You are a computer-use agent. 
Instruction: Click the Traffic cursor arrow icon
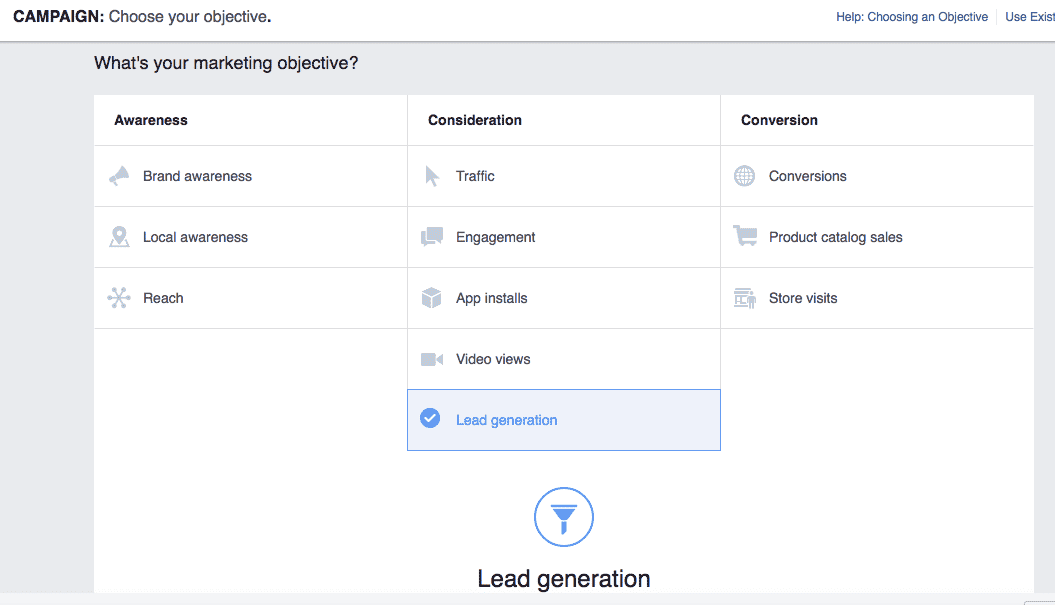point(432,176)
